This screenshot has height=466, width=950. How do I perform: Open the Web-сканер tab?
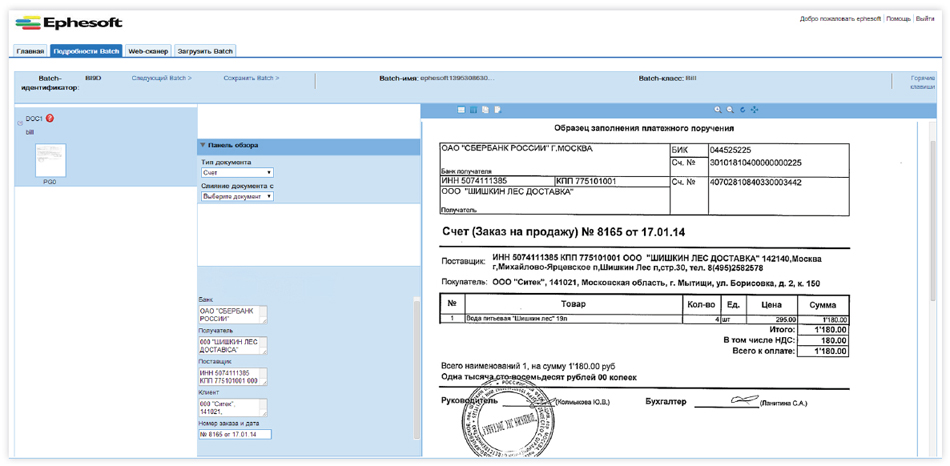click(x=148, y=52)
